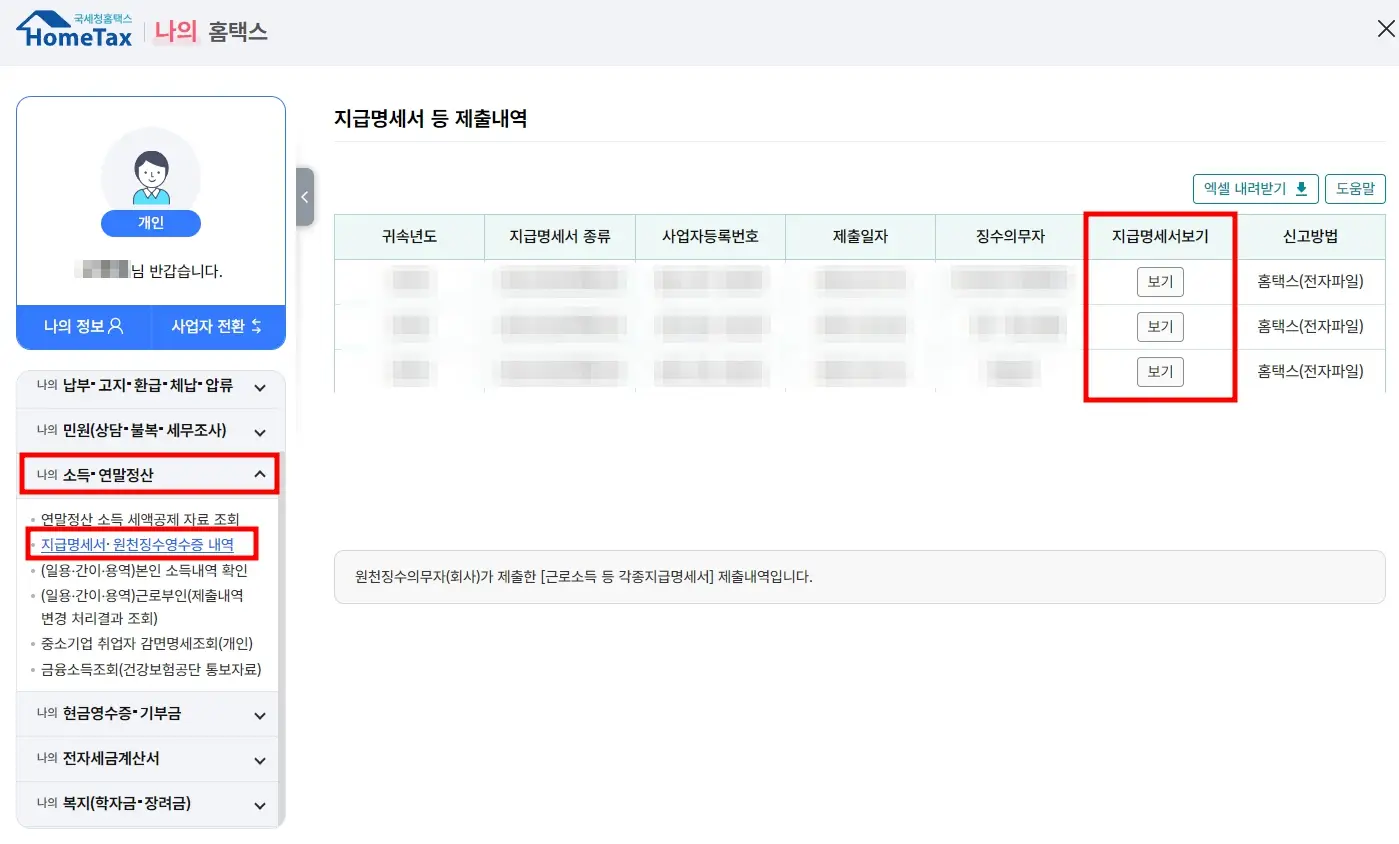Image resolution: width=1399 pixels, height=844 pixels.
Task: Close the 나의 홈택스 window
Action: [x=1384, y=28]
